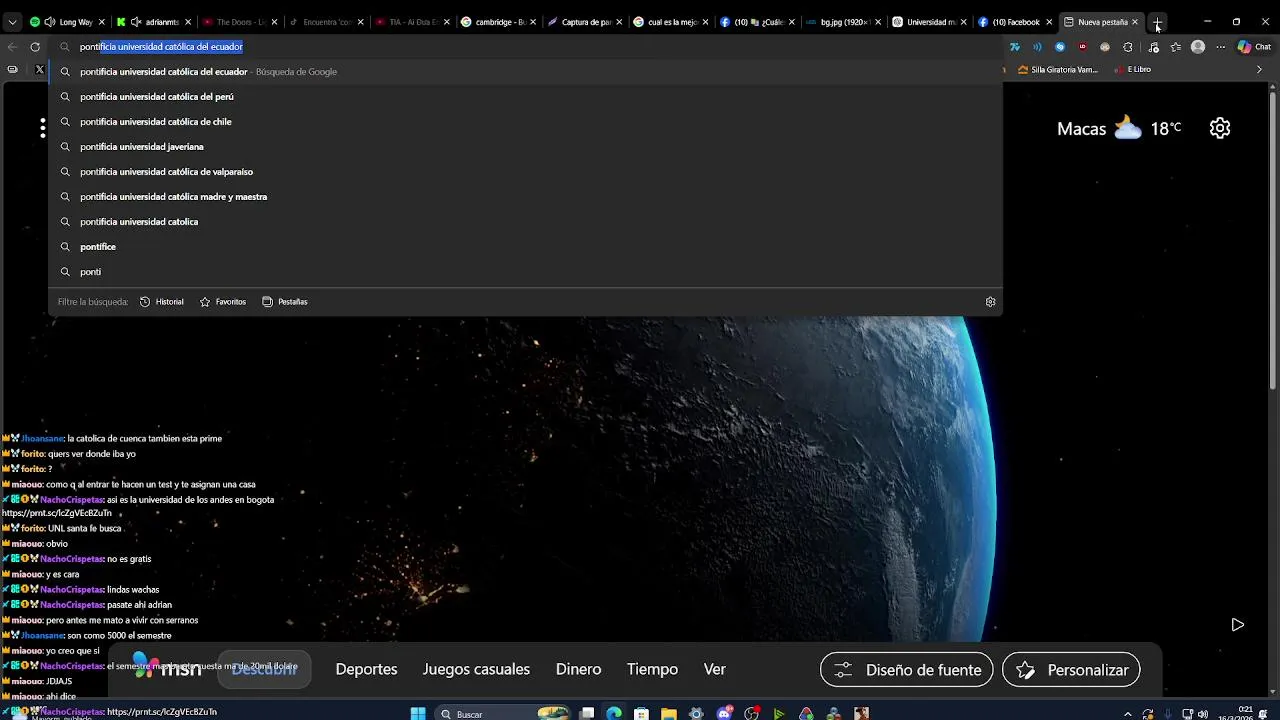The image size is (1280, 720).
Task: Open the Shazam extension icon
Action: (1060, 47)
